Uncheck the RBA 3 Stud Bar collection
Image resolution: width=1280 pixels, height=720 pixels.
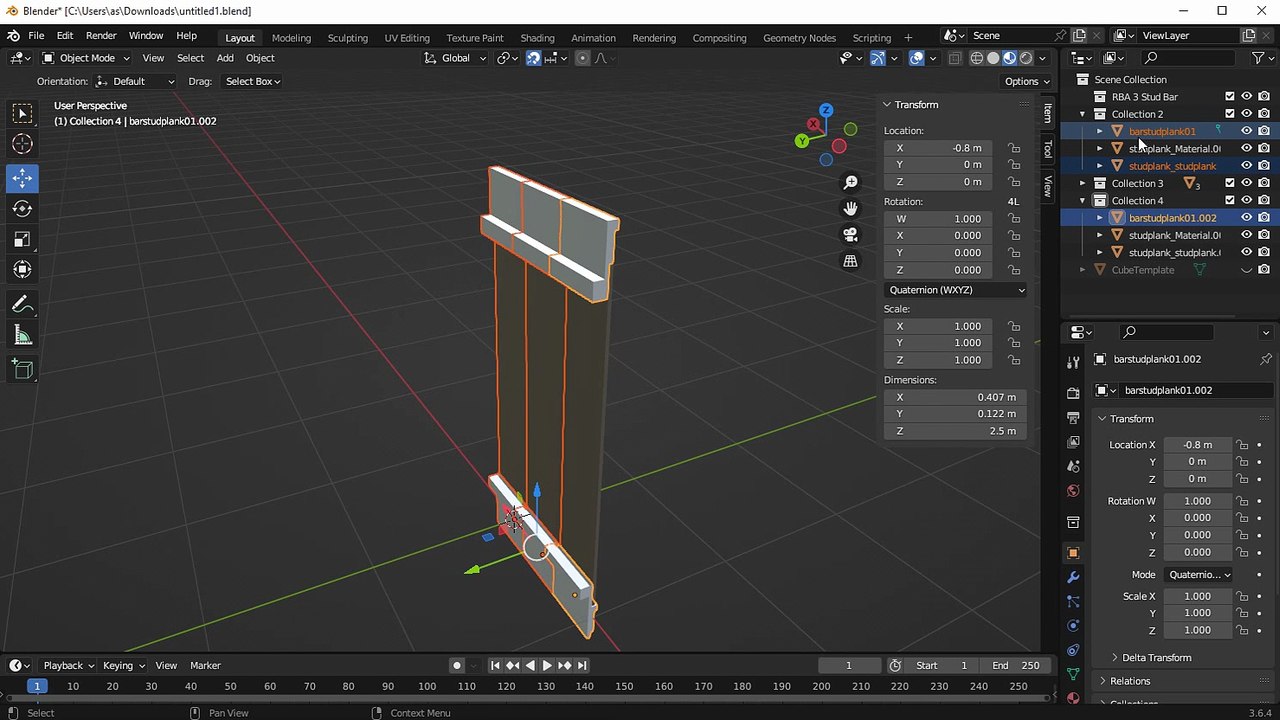pyautogui.click(x=1230, y=97)
